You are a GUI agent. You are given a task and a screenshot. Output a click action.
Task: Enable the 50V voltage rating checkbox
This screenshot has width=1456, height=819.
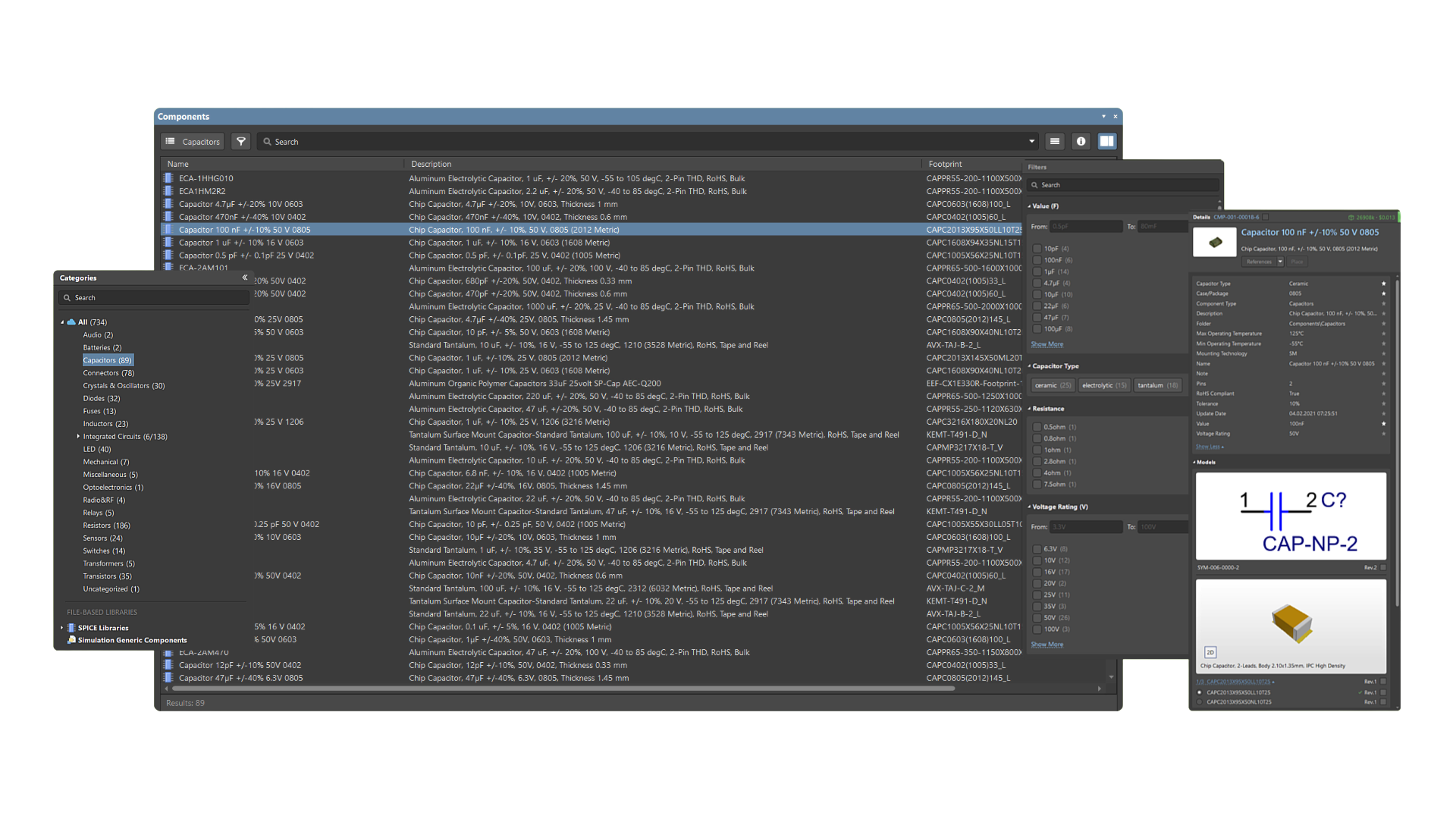[1037, 617]
